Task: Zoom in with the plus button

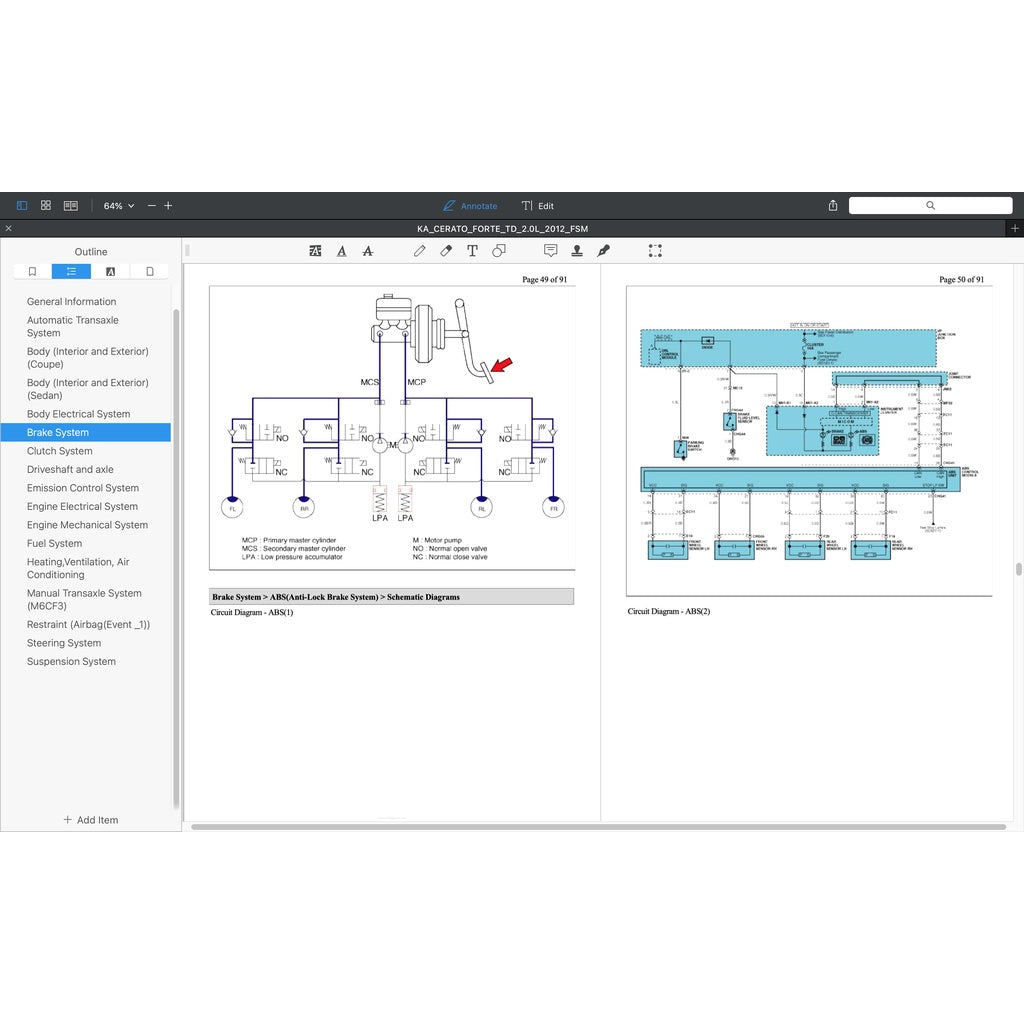Action: [168, 206]
